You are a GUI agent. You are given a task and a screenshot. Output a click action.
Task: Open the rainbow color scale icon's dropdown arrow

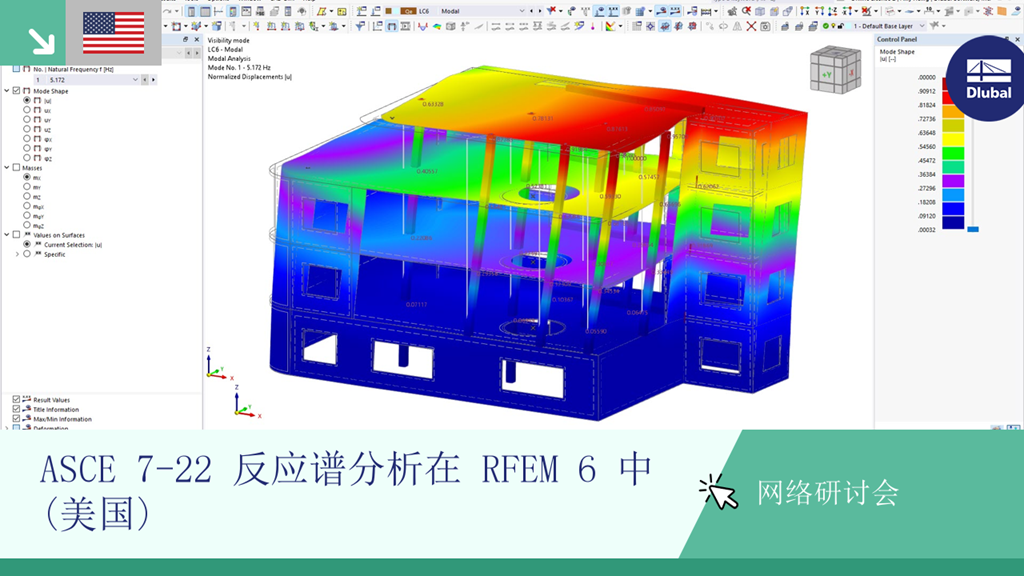coord(620,26)
